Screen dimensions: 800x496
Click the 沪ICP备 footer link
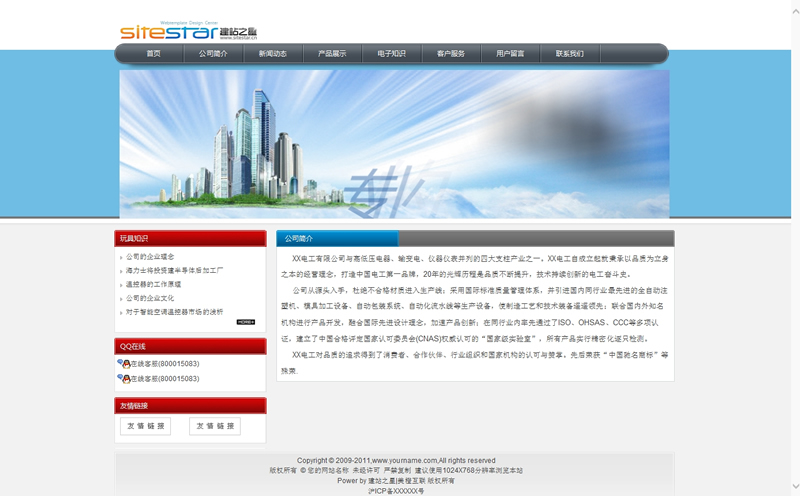point(396,491)
